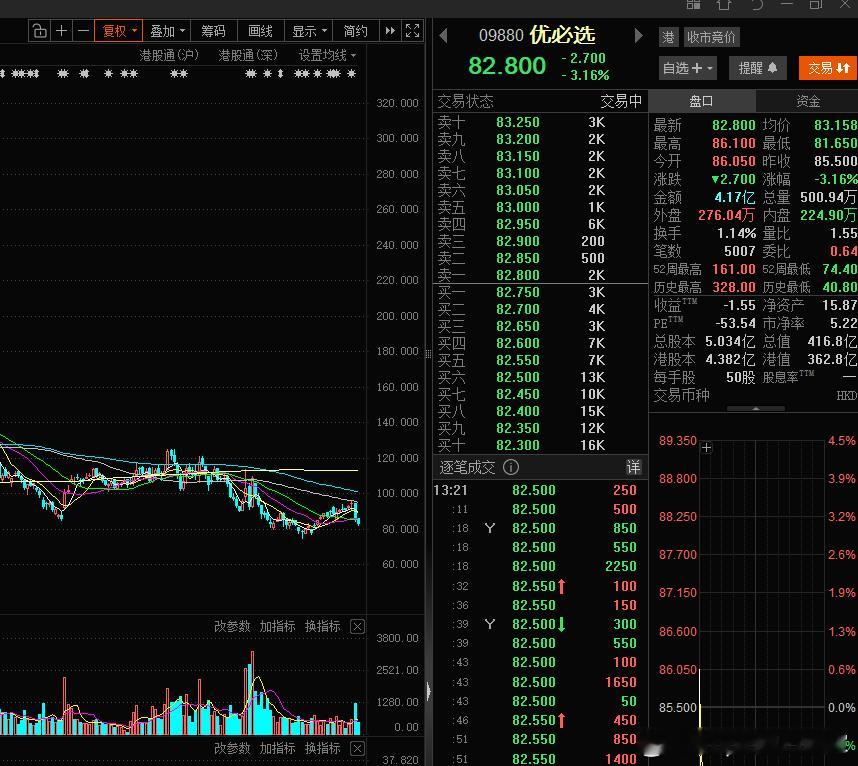Click the stock name 优必选

click(x=562, y=35)
